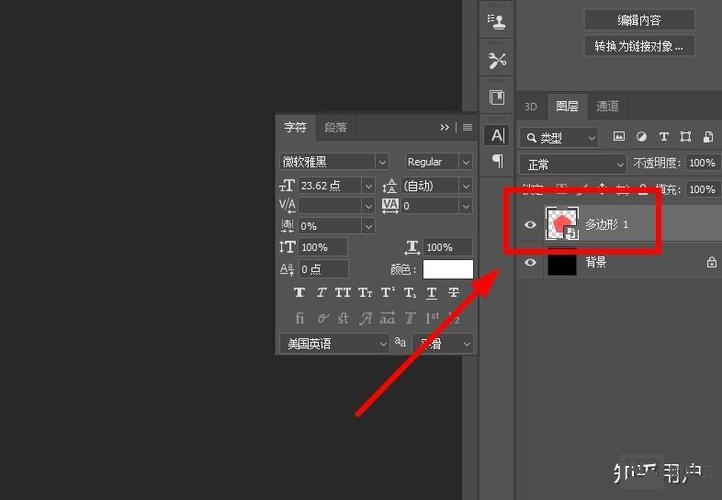Switch to the 通道 tab
The image size is (722, 500).
click(607, 106)
